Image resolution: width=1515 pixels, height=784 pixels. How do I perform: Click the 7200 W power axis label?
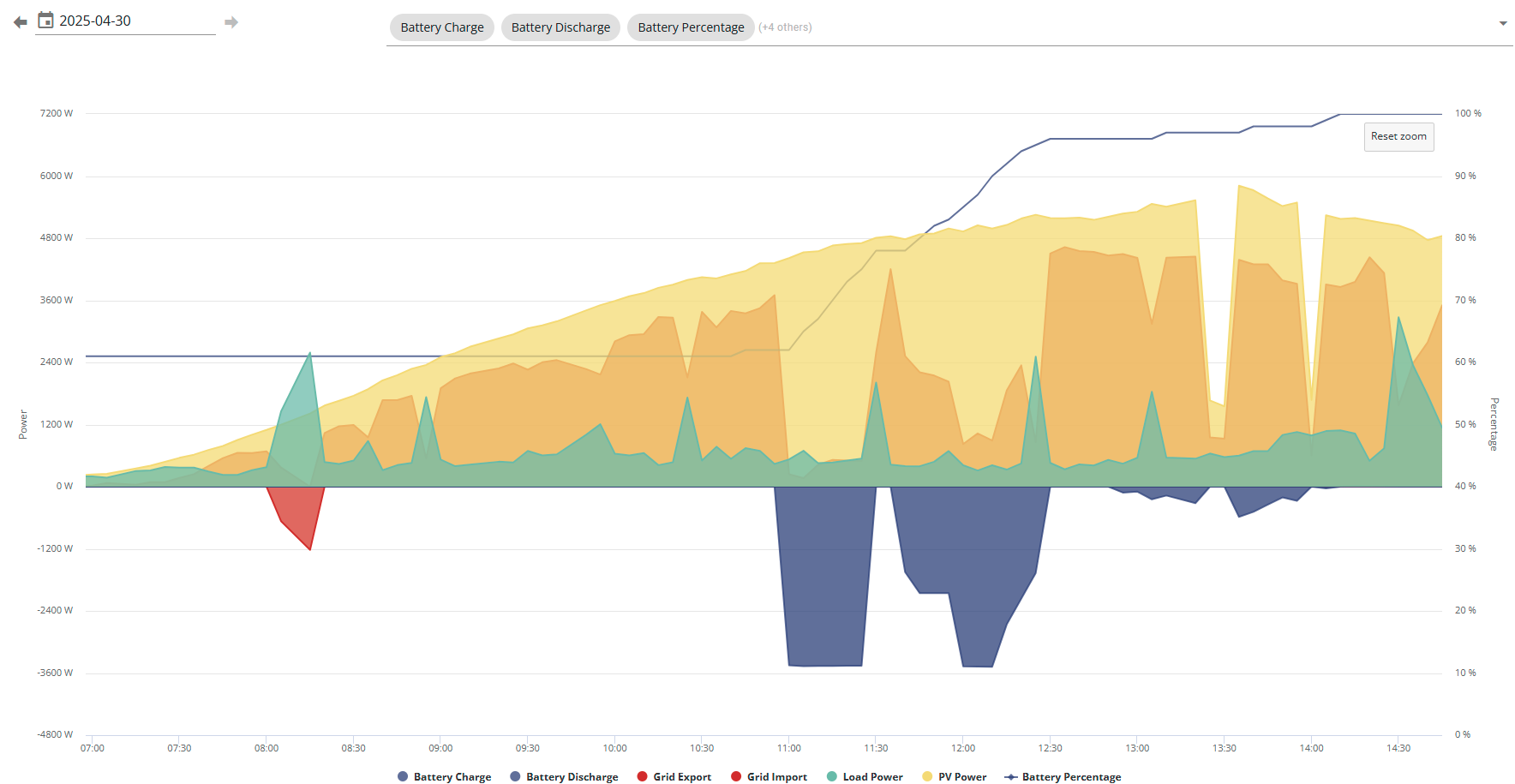coord(57,113)
